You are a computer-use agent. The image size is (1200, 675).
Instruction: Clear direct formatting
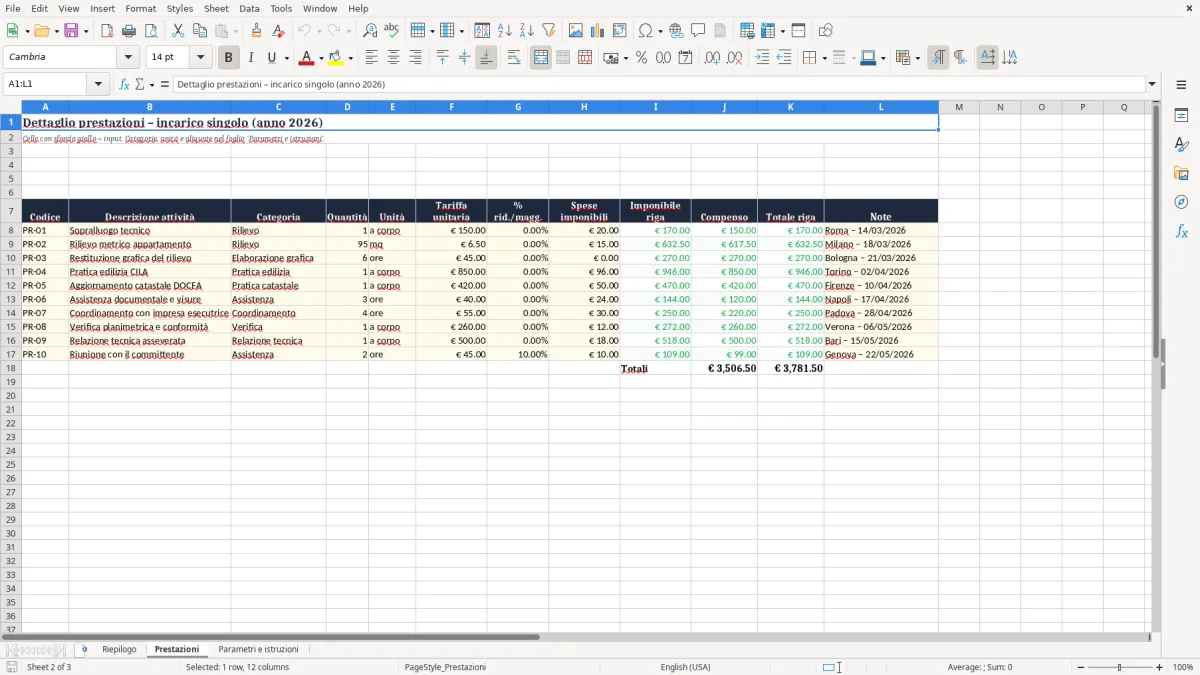pyautogui.click(x=279, y=31)
